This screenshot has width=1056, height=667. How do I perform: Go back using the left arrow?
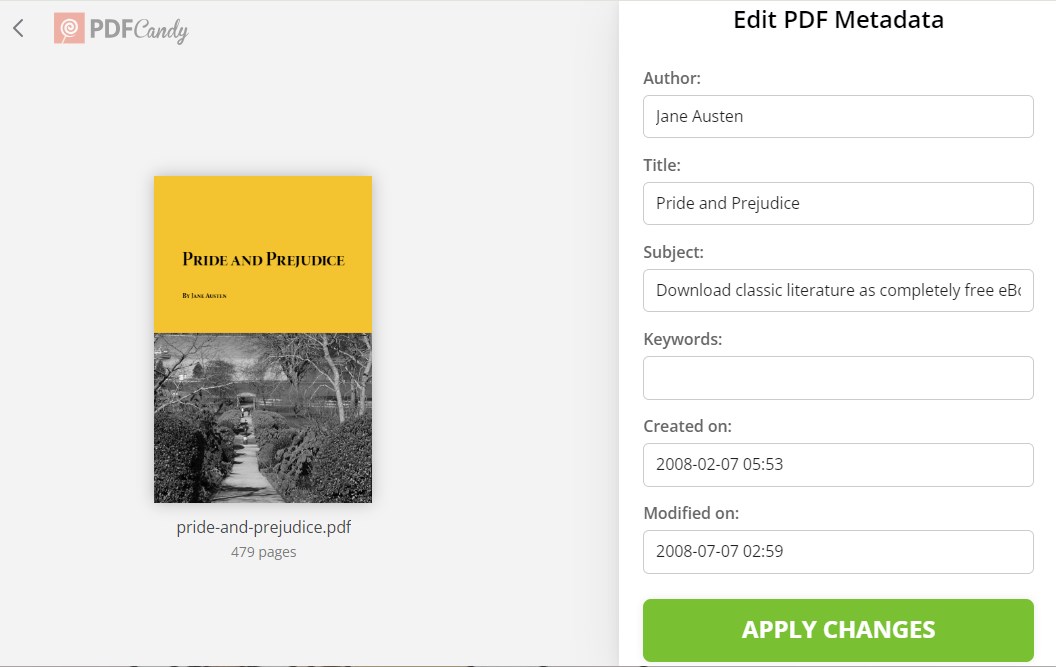pyautogui.click(x=18, y=28)
